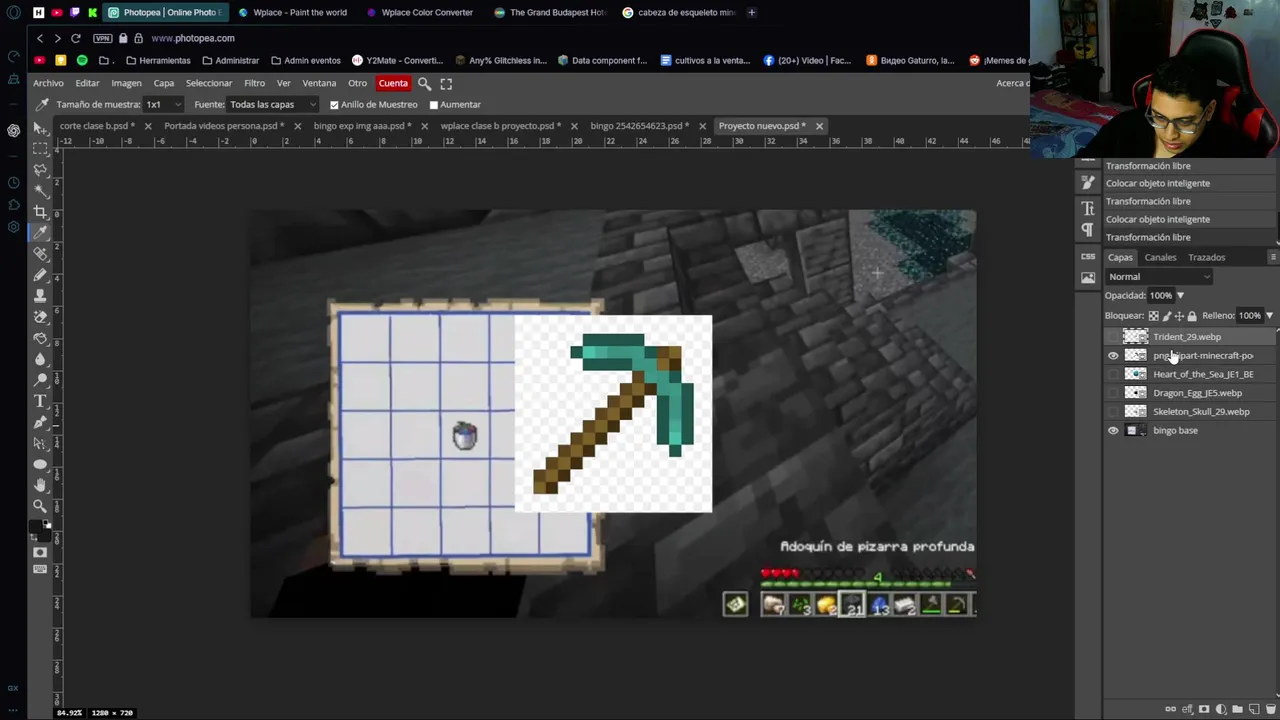Select the Blur drop tool

40,359
